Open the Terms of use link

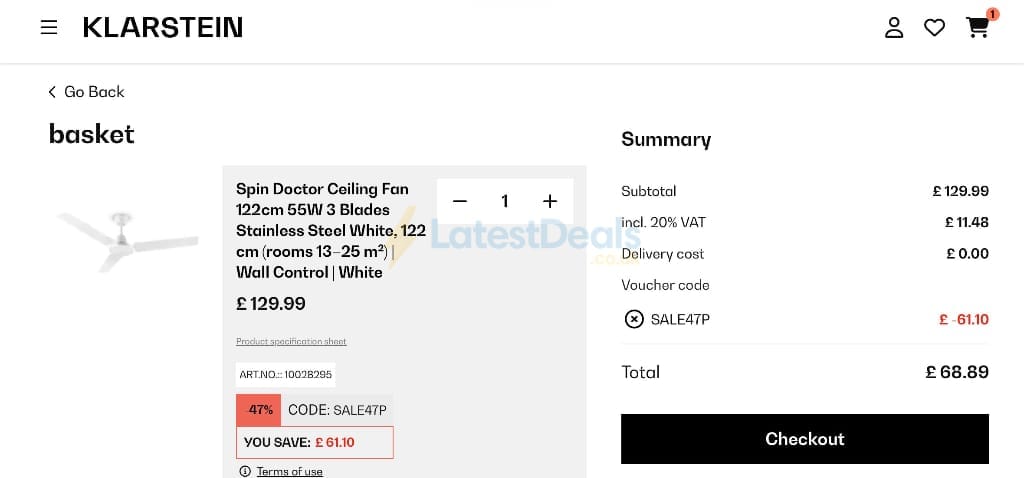[289, 471]
